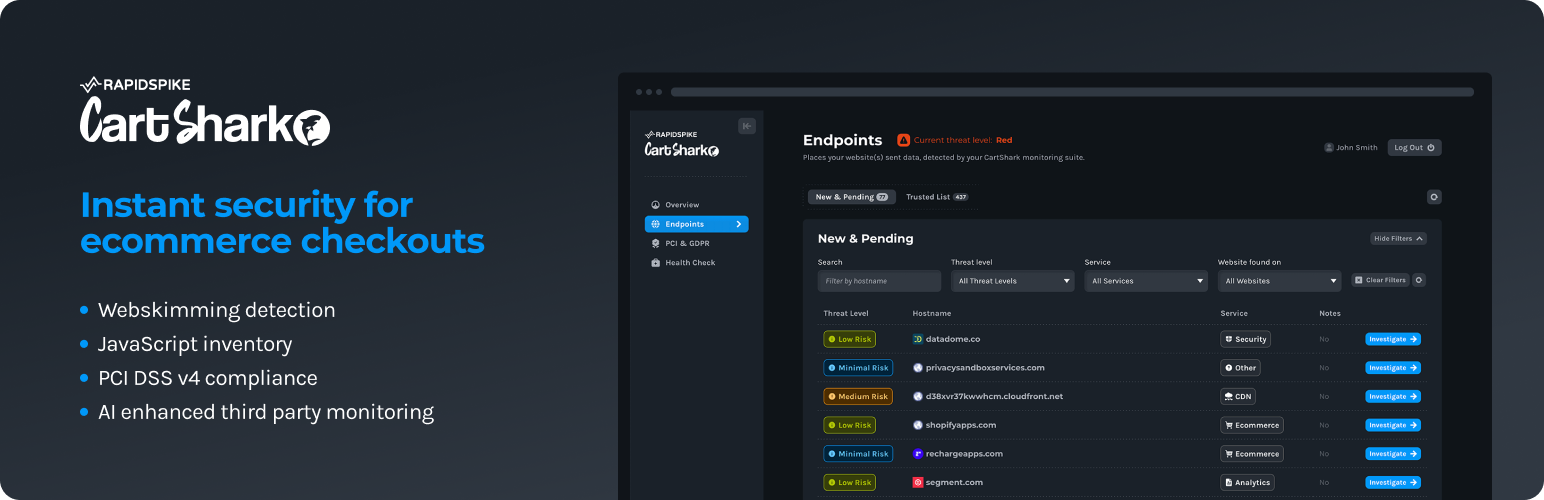The height and width of the screenshot is (500, 1544).
Task: Click Minimal Risk badge for rechargeapps.com
Action: pos(858,454)
